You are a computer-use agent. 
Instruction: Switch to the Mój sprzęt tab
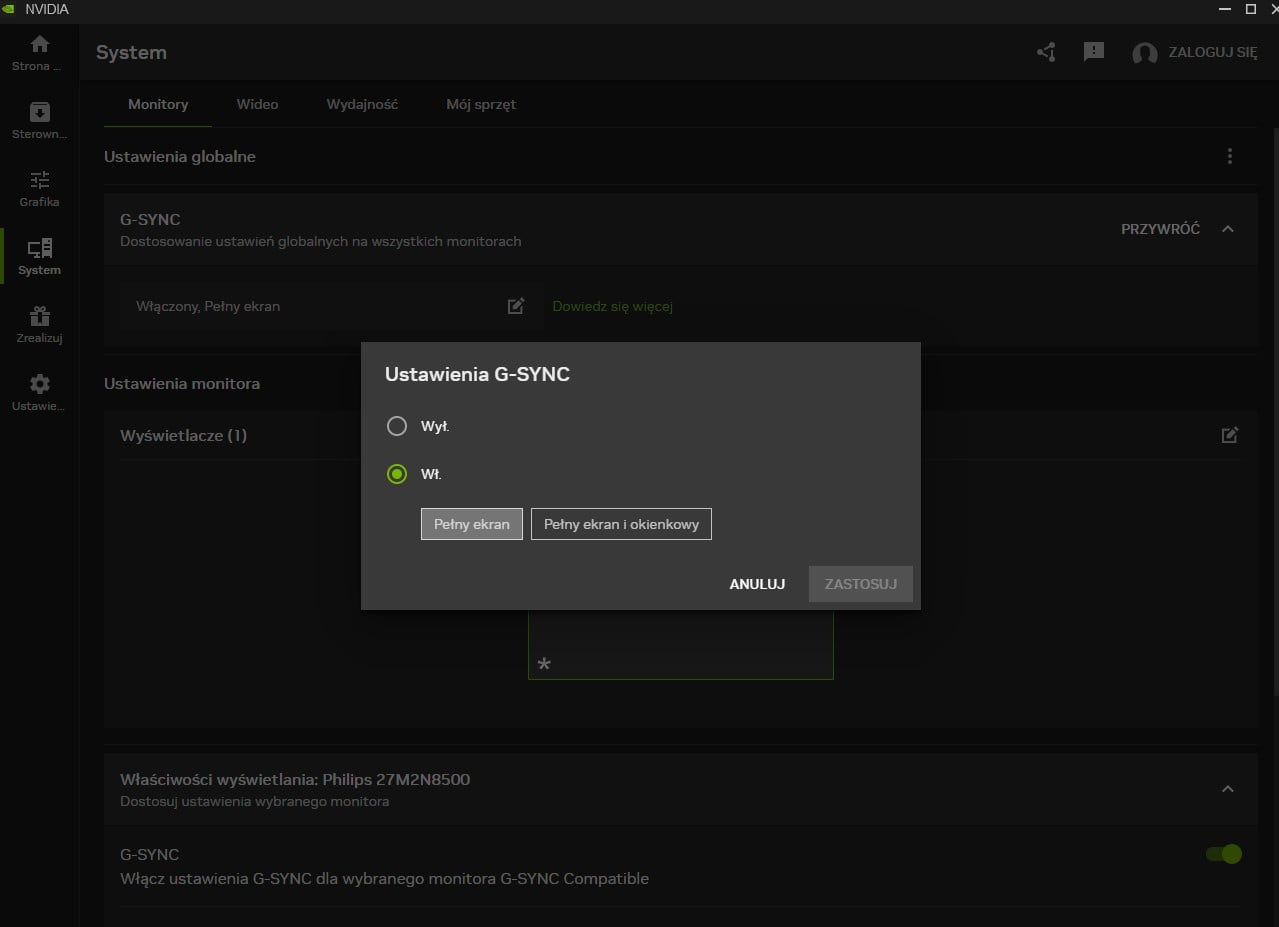pyautogui.click(x=481, y=104)
